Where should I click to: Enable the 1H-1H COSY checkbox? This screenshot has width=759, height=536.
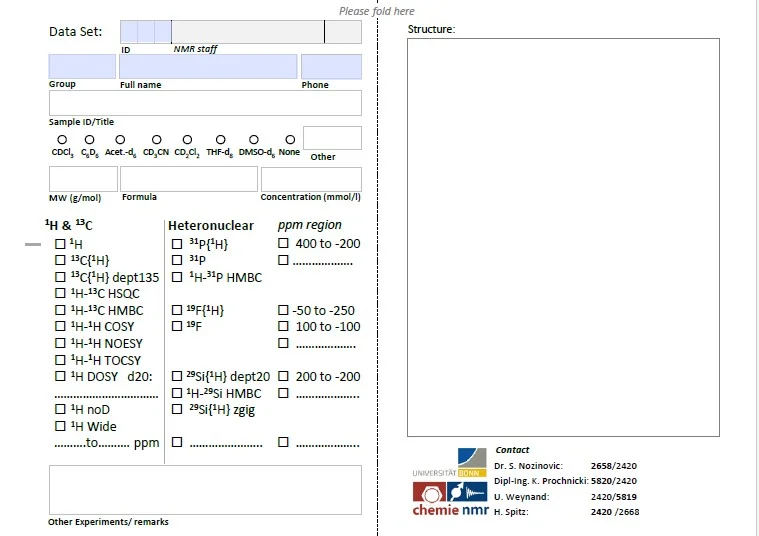pyautogui.click(x=61, y=327)
